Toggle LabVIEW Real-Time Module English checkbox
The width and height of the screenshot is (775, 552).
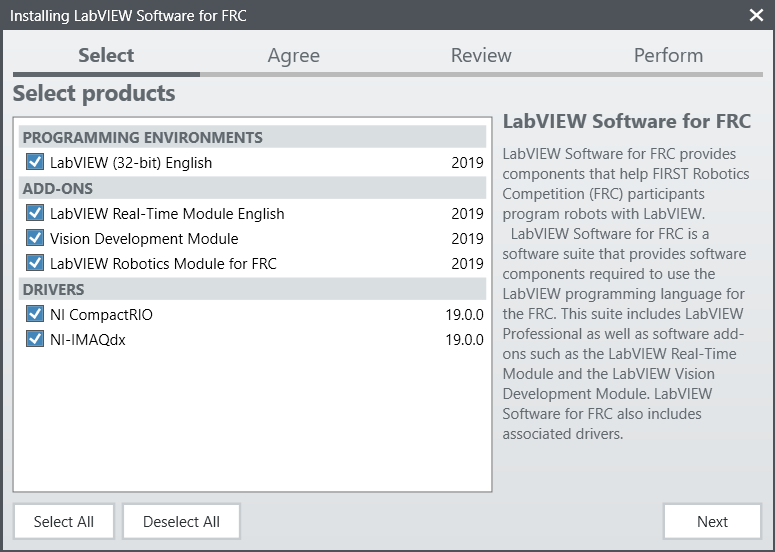point(35,212)
